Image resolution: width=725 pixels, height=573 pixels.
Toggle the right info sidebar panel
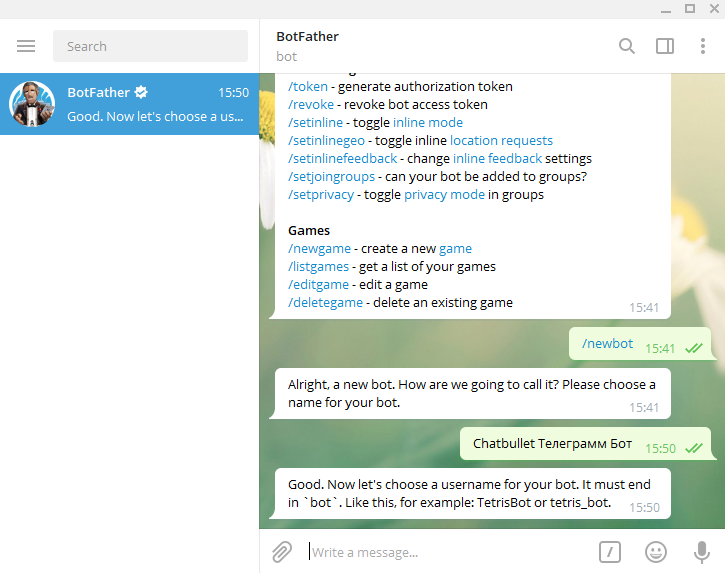[665, 46]
